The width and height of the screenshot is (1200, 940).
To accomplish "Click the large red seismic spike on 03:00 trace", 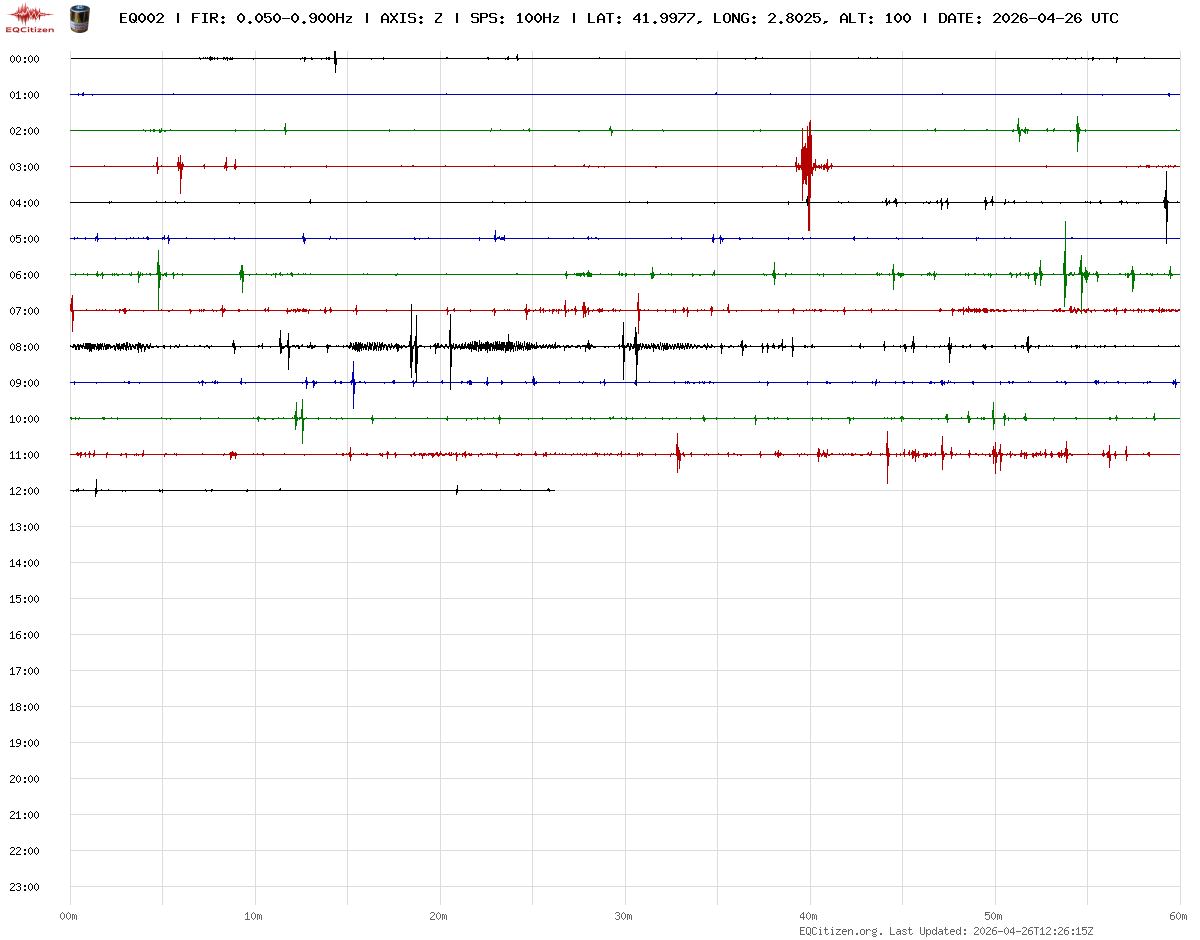I will 806,166.
